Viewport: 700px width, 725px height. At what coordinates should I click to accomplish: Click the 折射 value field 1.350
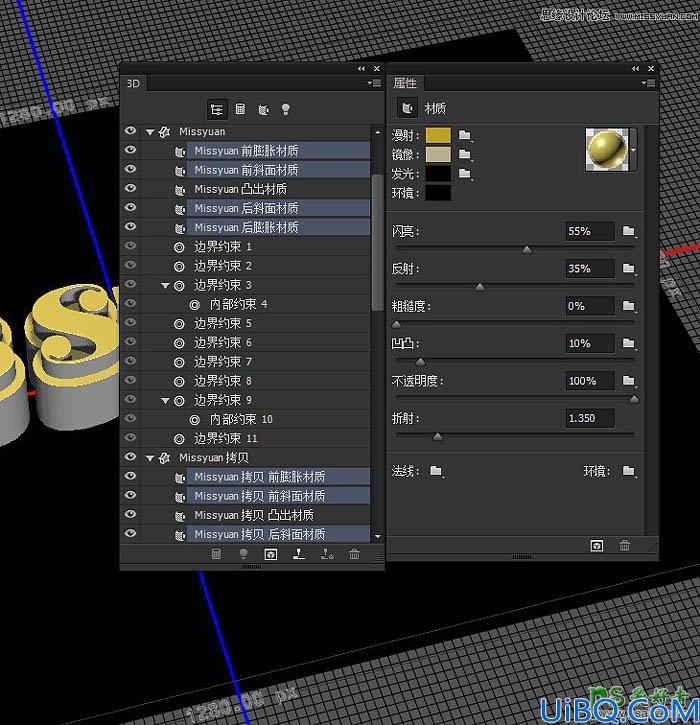(x=590, y=418)
